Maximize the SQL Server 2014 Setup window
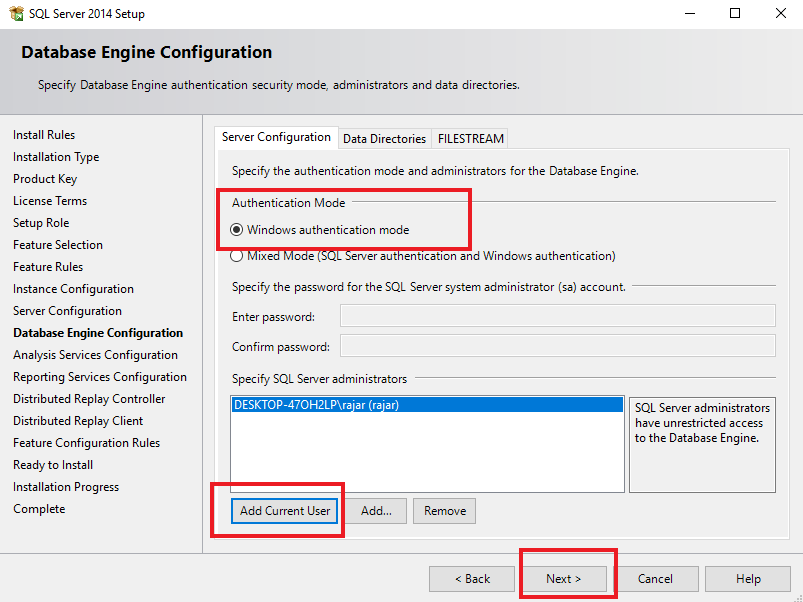The image size is (803, 602). click(735, 13)
